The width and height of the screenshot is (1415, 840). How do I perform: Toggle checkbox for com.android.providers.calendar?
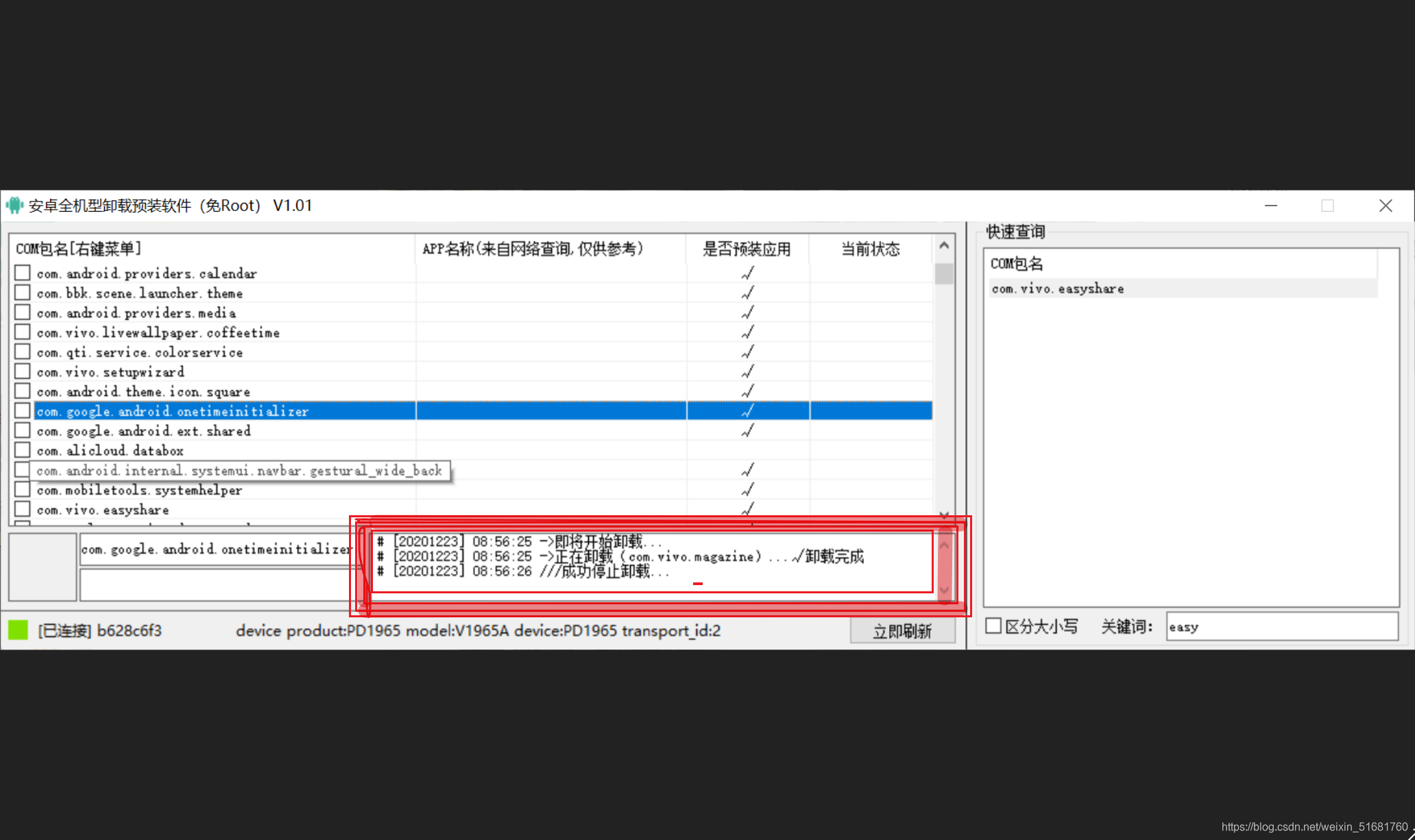pyautogui.click(x=23, y=271)
